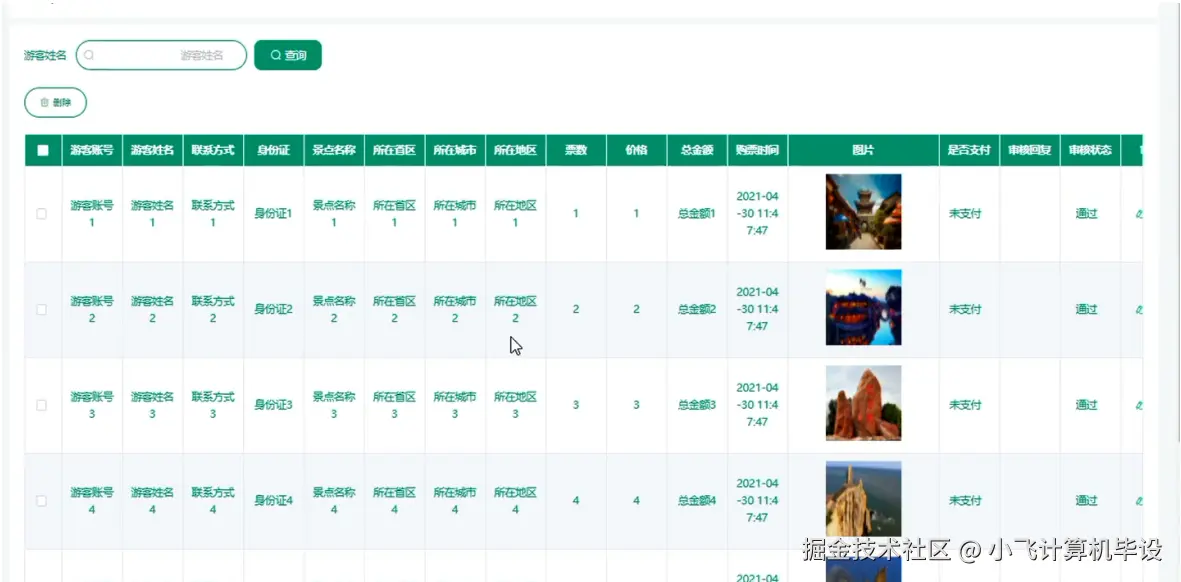
Task: Click the 未支付 status in the 游客账号3 row
Action: [965, 405]
